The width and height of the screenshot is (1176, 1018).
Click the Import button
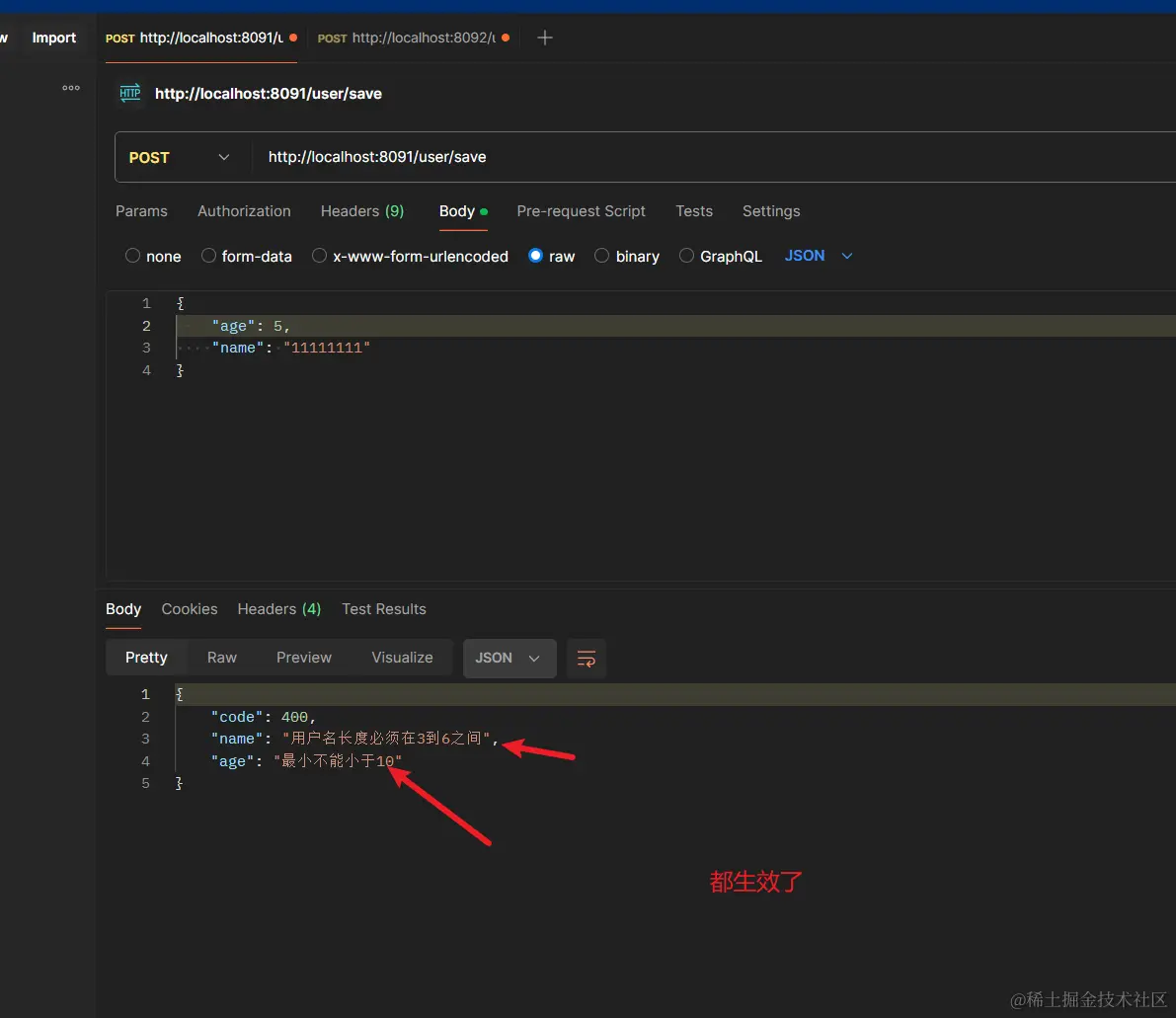54,38
